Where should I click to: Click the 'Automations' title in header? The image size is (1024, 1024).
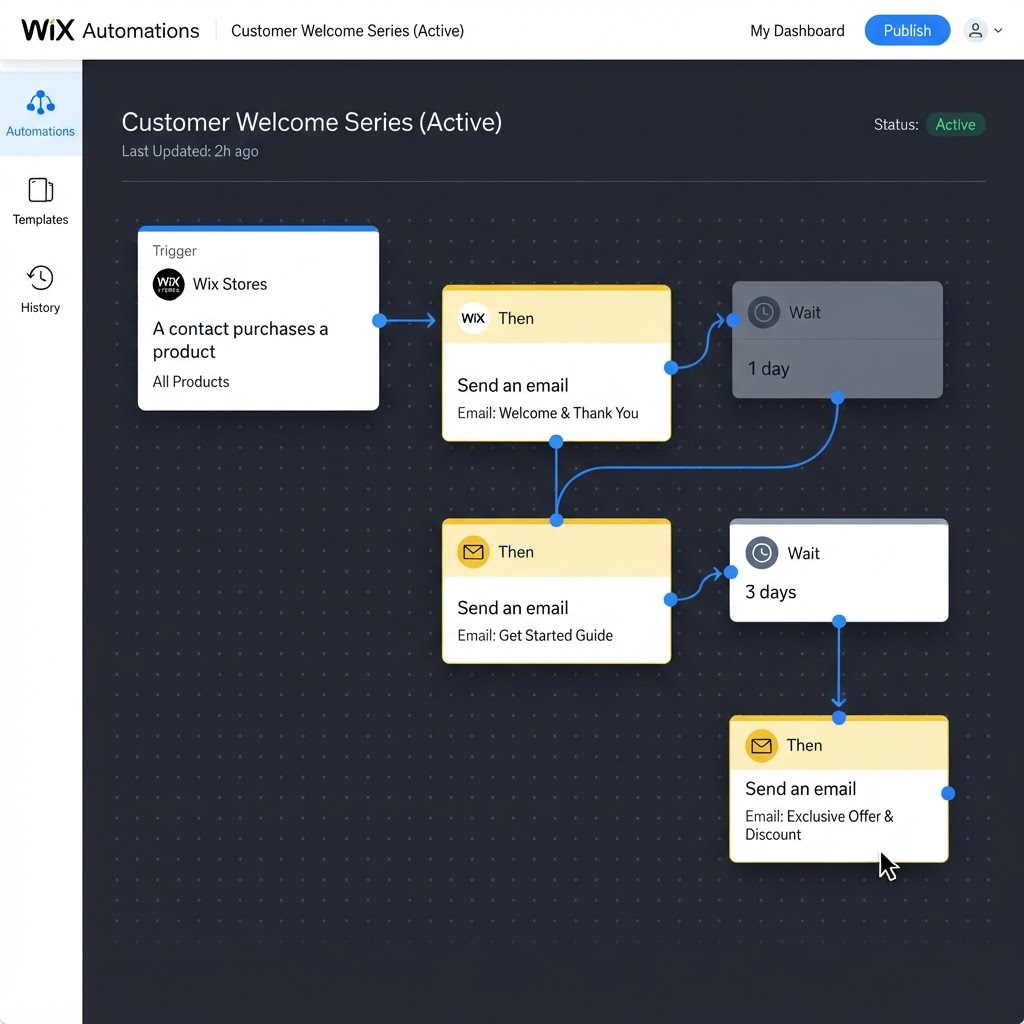point(141,31)
